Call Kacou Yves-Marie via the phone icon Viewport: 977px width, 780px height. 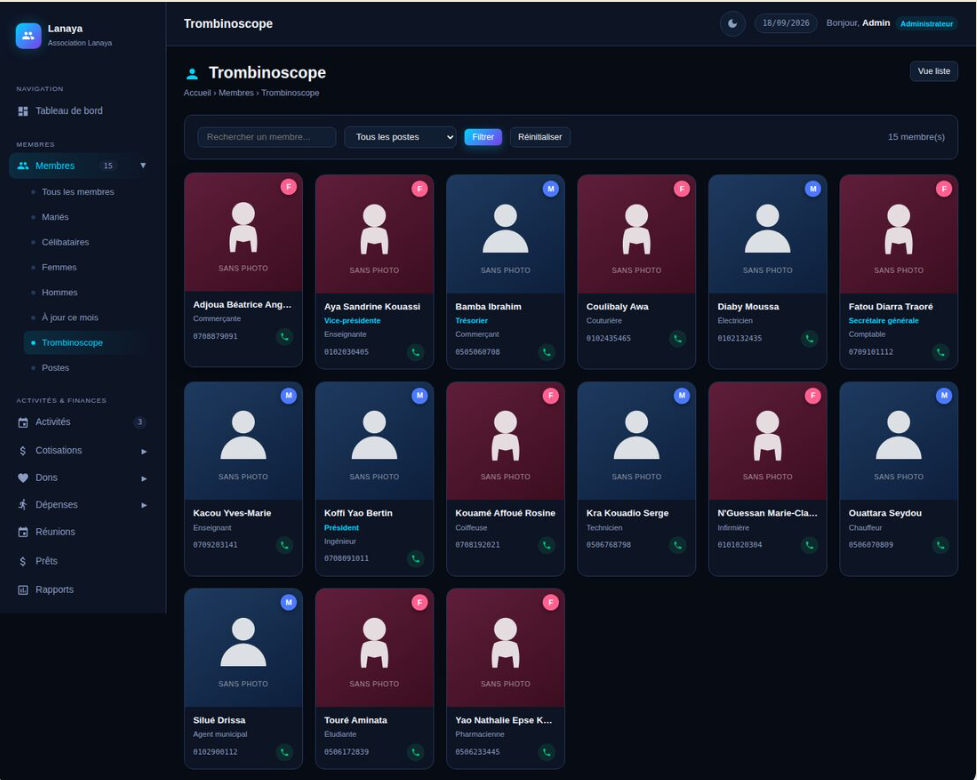284,545
